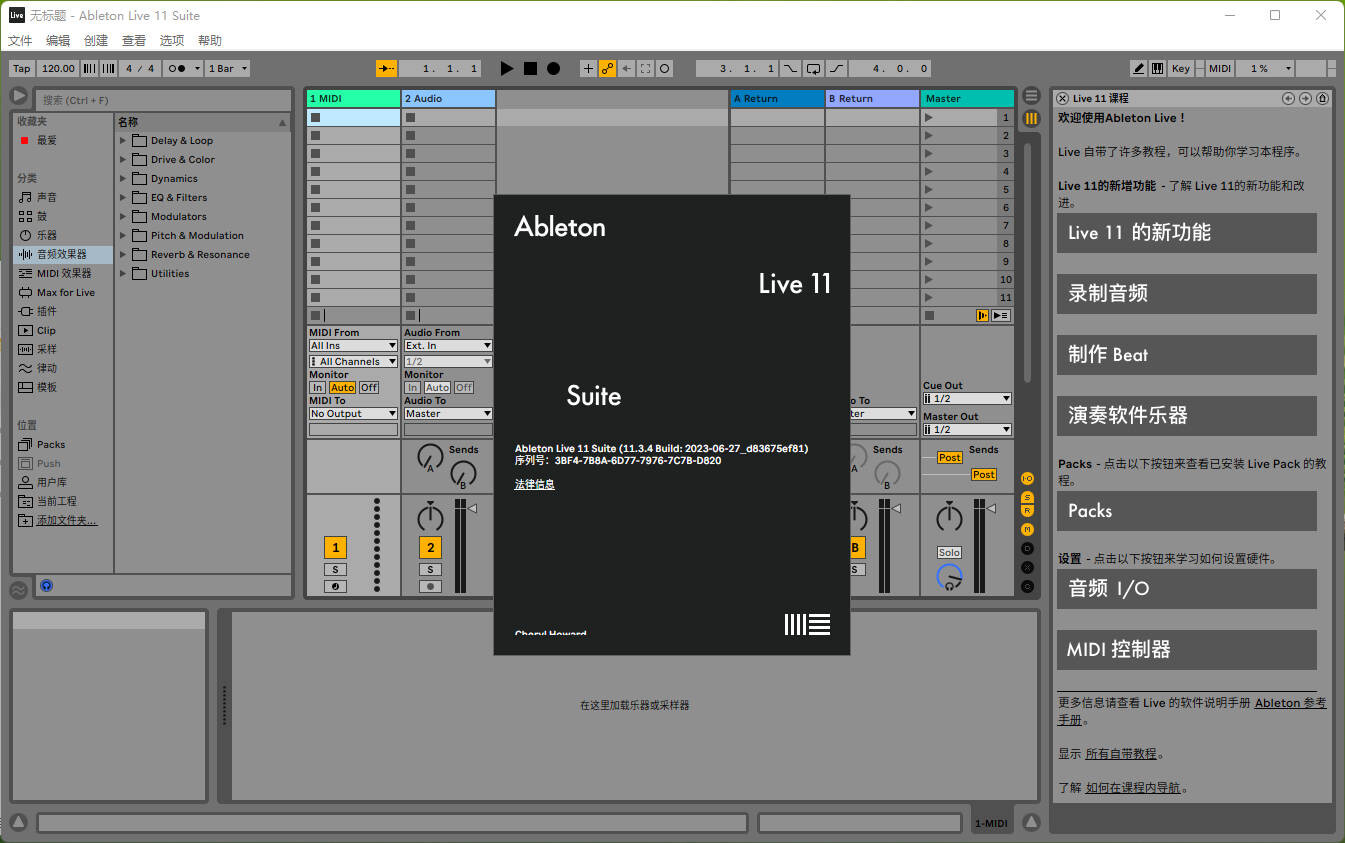Viewport: 1345px width, 843px height.
Task: Enter MIDI mapping mode
Action: tap(1219, 68)
